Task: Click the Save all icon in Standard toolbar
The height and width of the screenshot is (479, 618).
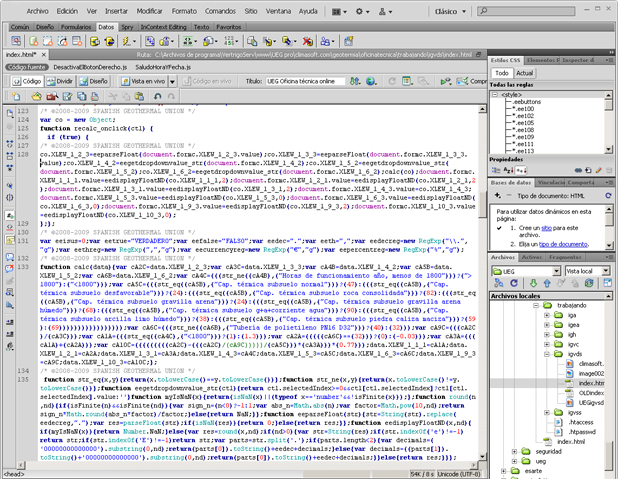Action: point(82,96)
